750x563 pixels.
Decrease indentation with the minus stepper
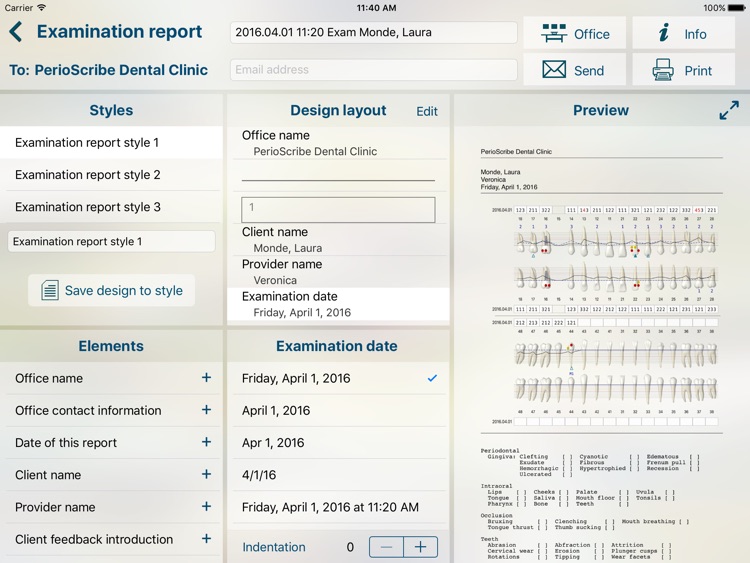(387, 547)
